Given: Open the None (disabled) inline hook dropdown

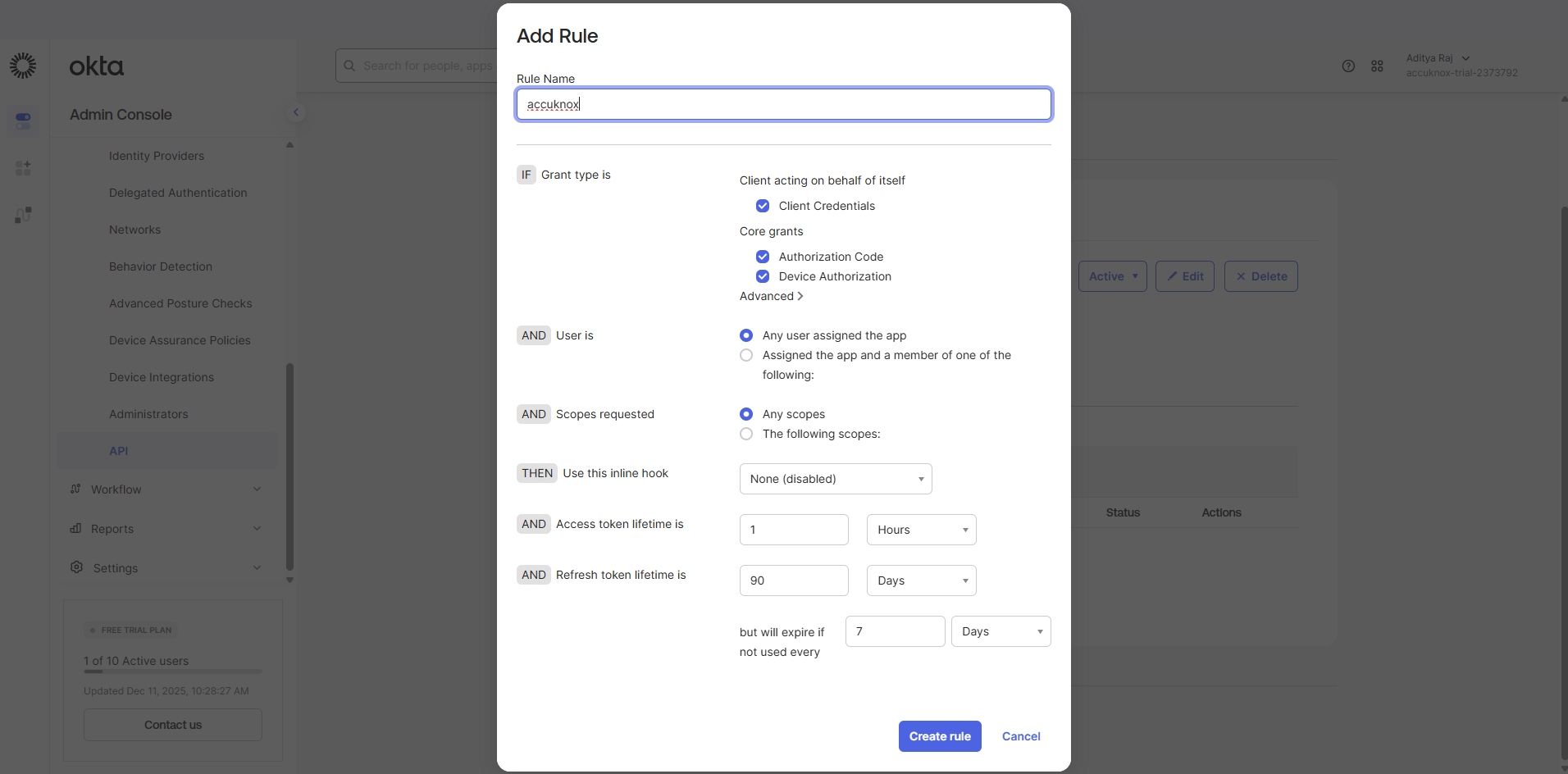Looking at the screenshot, I should [x=835, y=479].
